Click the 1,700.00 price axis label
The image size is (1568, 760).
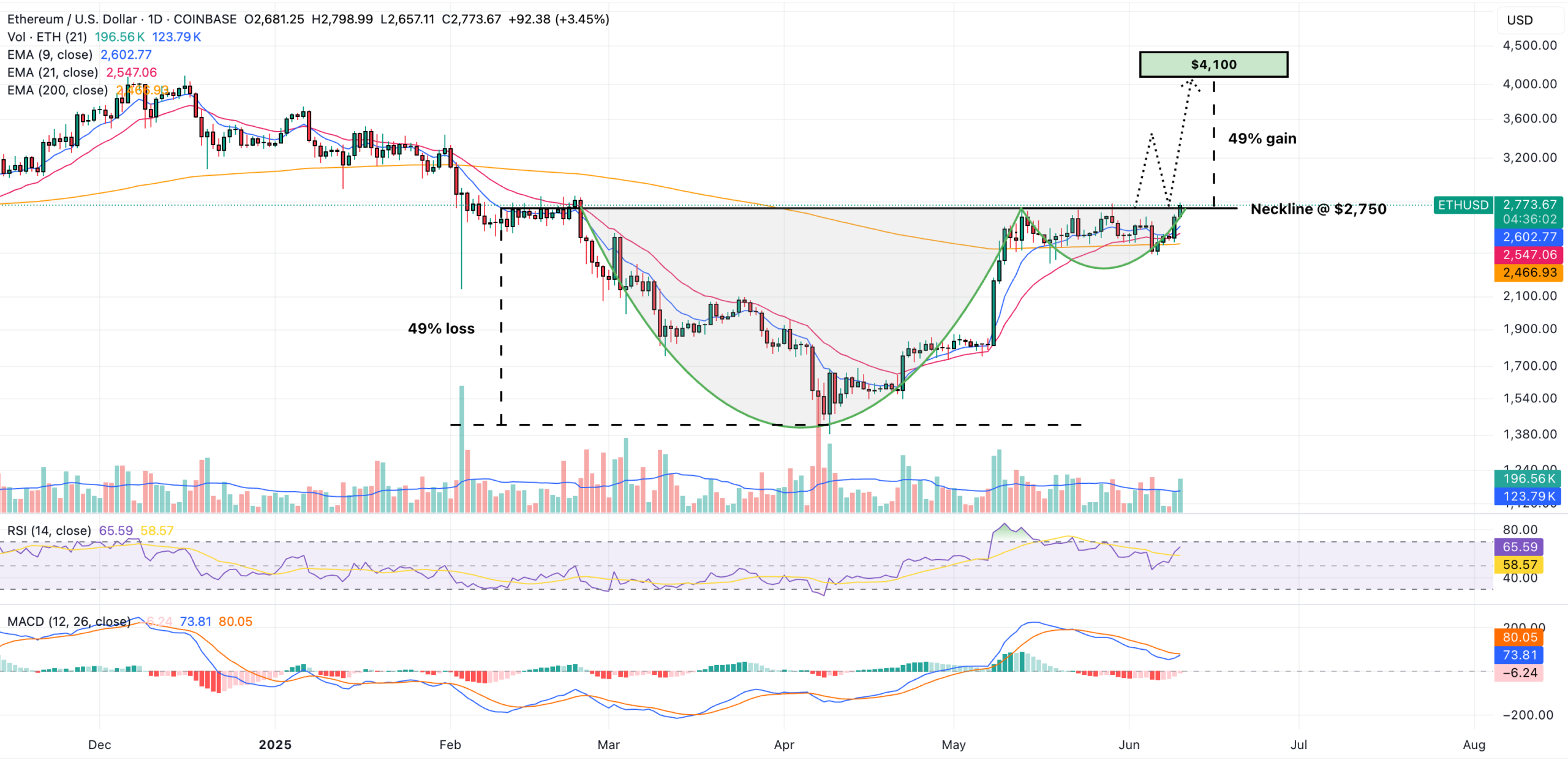coord(1529,366)
